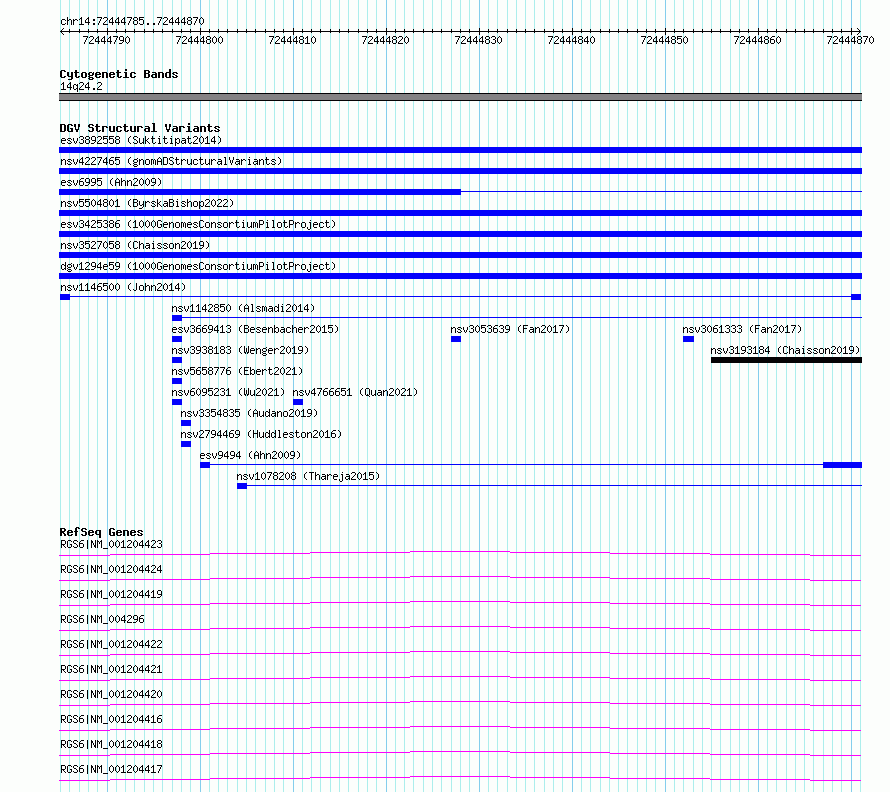
Task: Open RGS6|NM_004296 transcript label
Action: (x=102, y=619)
